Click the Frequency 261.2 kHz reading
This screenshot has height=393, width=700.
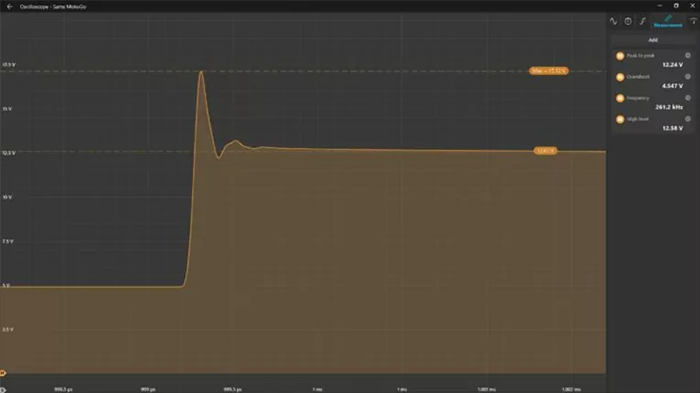click(669, 107)
